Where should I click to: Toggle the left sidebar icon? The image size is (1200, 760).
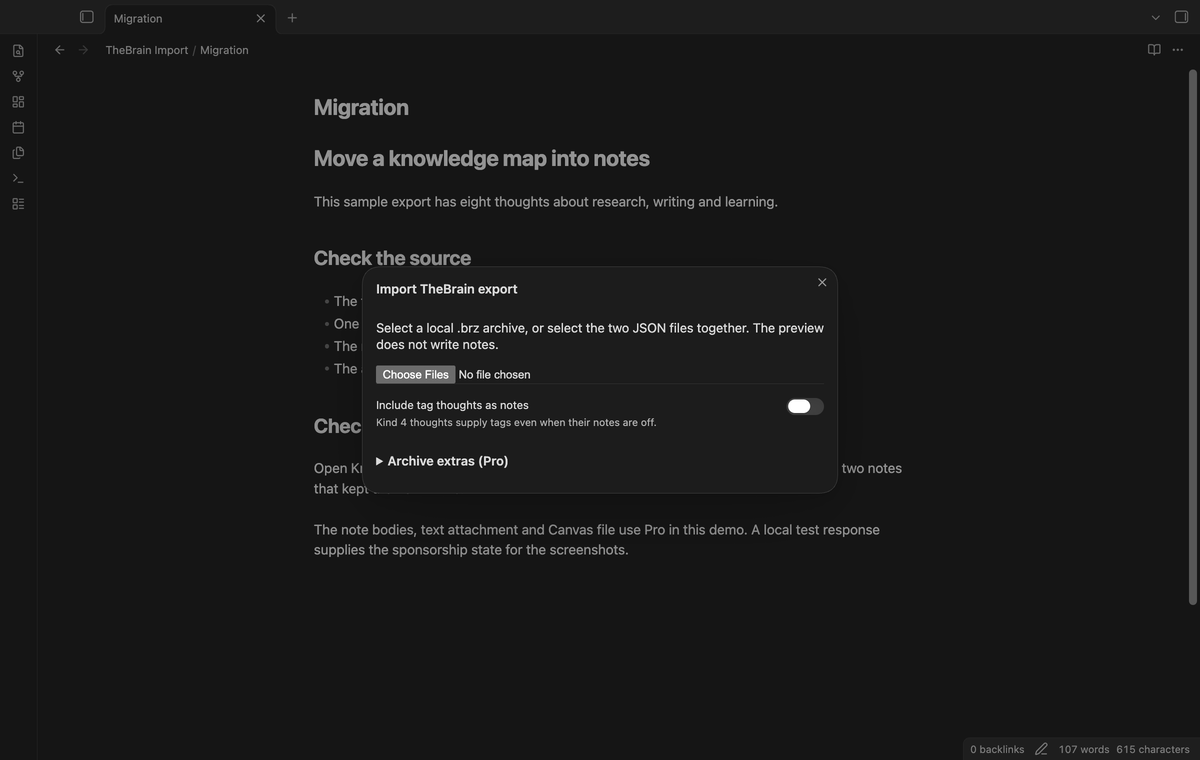point(87,17)
